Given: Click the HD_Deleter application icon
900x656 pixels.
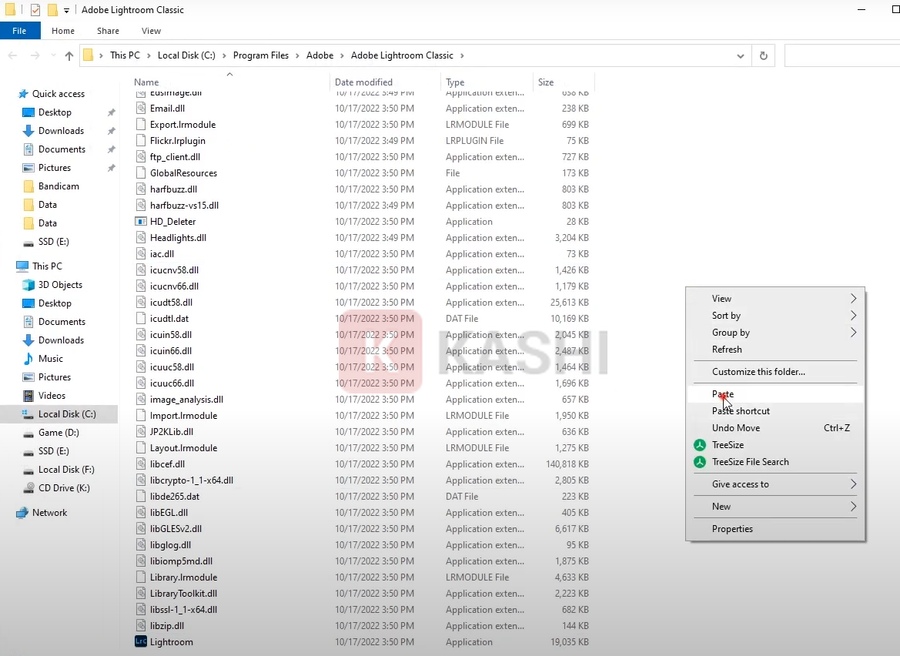Looking at the screenshot, I should click(x=141, y=221).
